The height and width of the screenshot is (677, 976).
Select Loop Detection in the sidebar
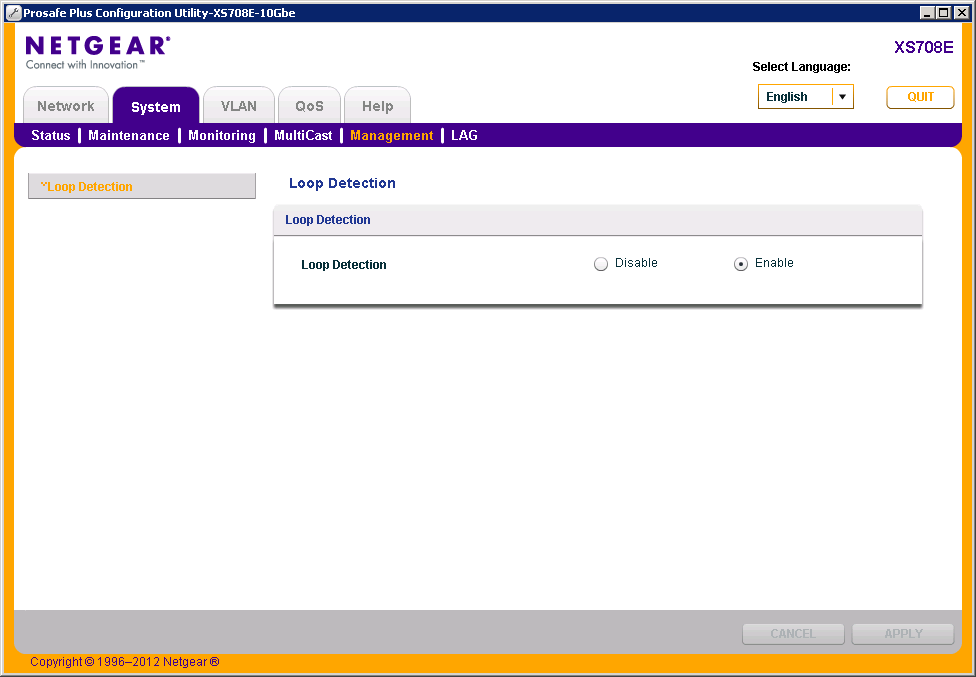[142, 186]
